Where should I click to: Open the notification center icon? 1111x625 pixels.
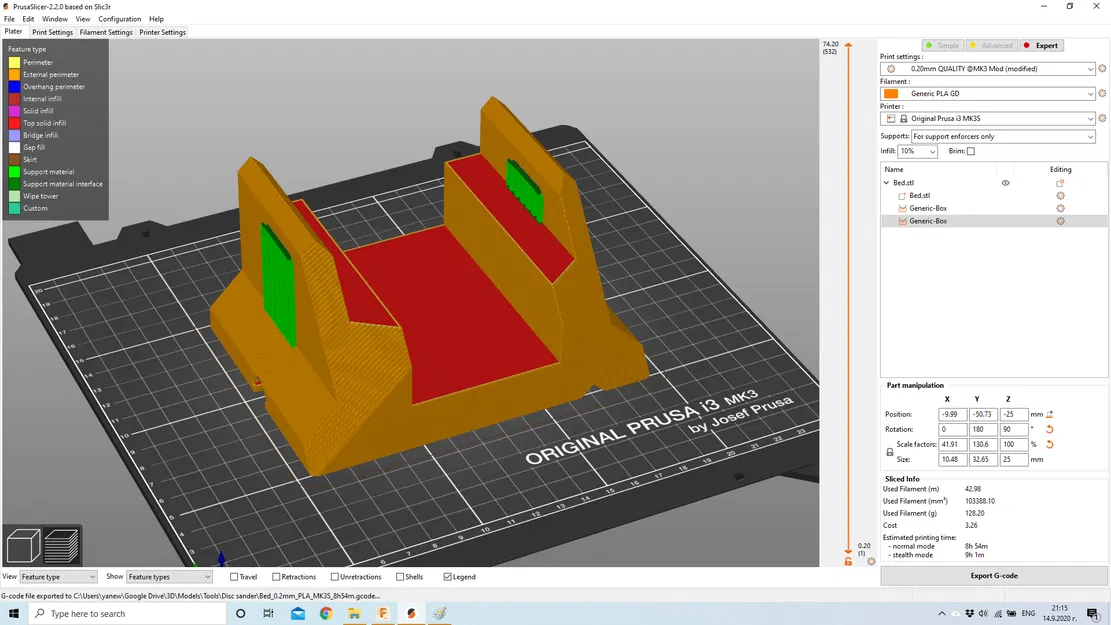(1093, 614)
